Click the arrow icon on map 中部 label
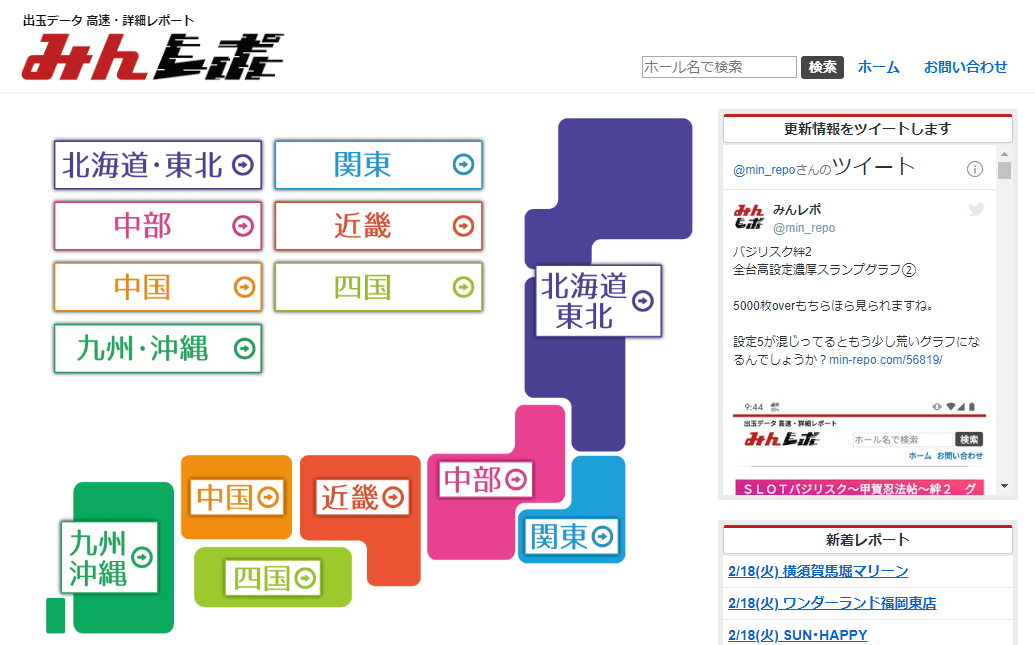This screenshot has width=1035, height=645. click(x=516, y=479)
